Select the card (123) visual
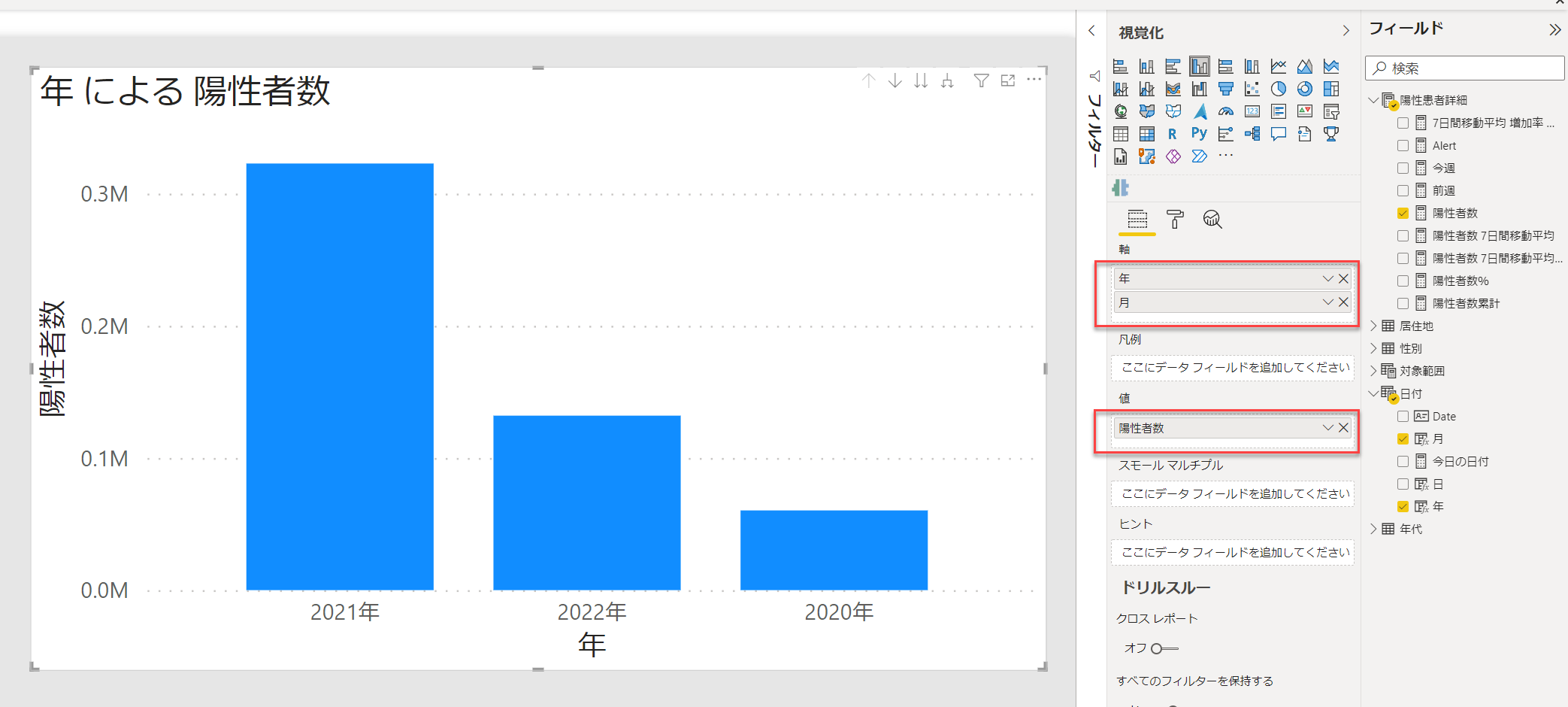 point(1252,111)
